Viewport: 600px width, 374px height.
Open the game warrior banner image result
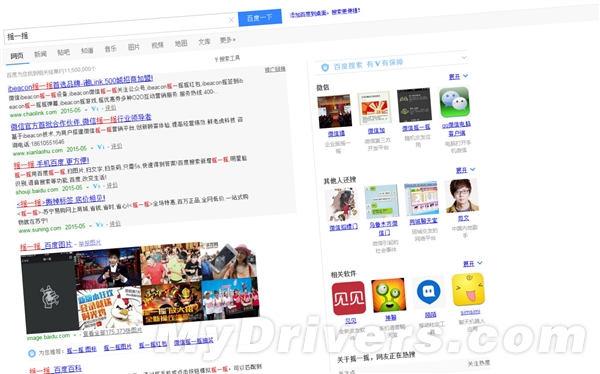tap(172, 304)
